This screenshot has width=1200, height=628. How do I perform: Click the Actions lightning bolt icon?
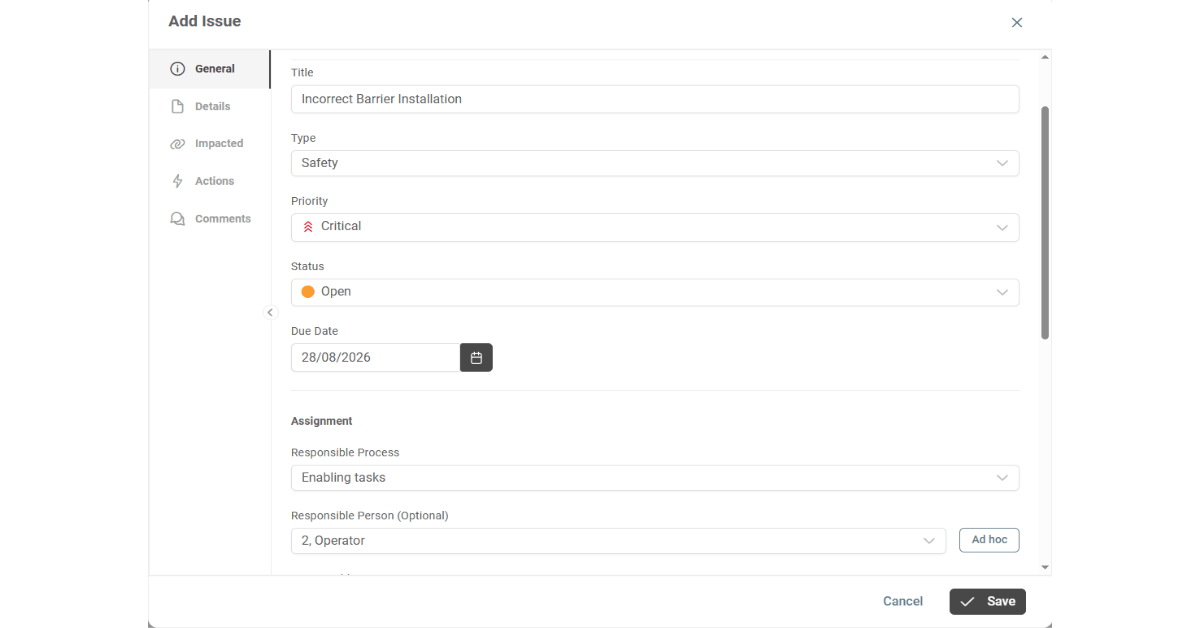178,181
